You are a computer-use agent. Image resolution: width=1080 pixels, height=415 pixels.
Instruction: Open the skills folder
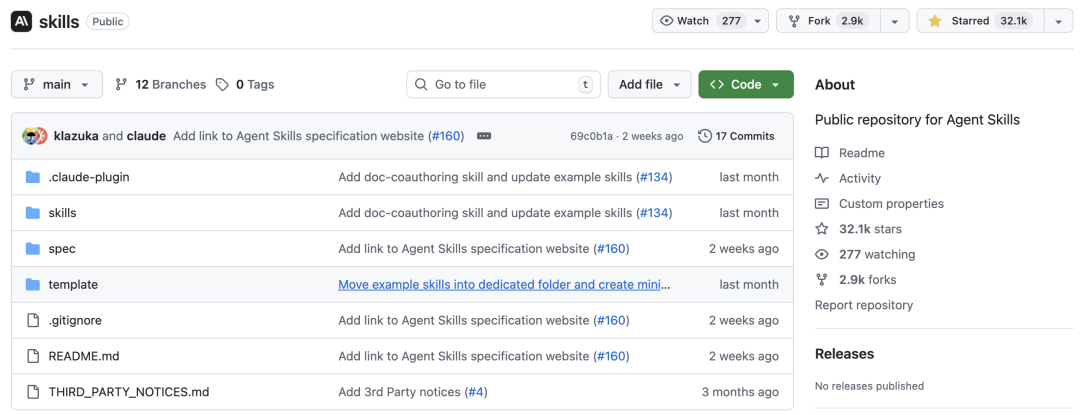coord(62,213)
